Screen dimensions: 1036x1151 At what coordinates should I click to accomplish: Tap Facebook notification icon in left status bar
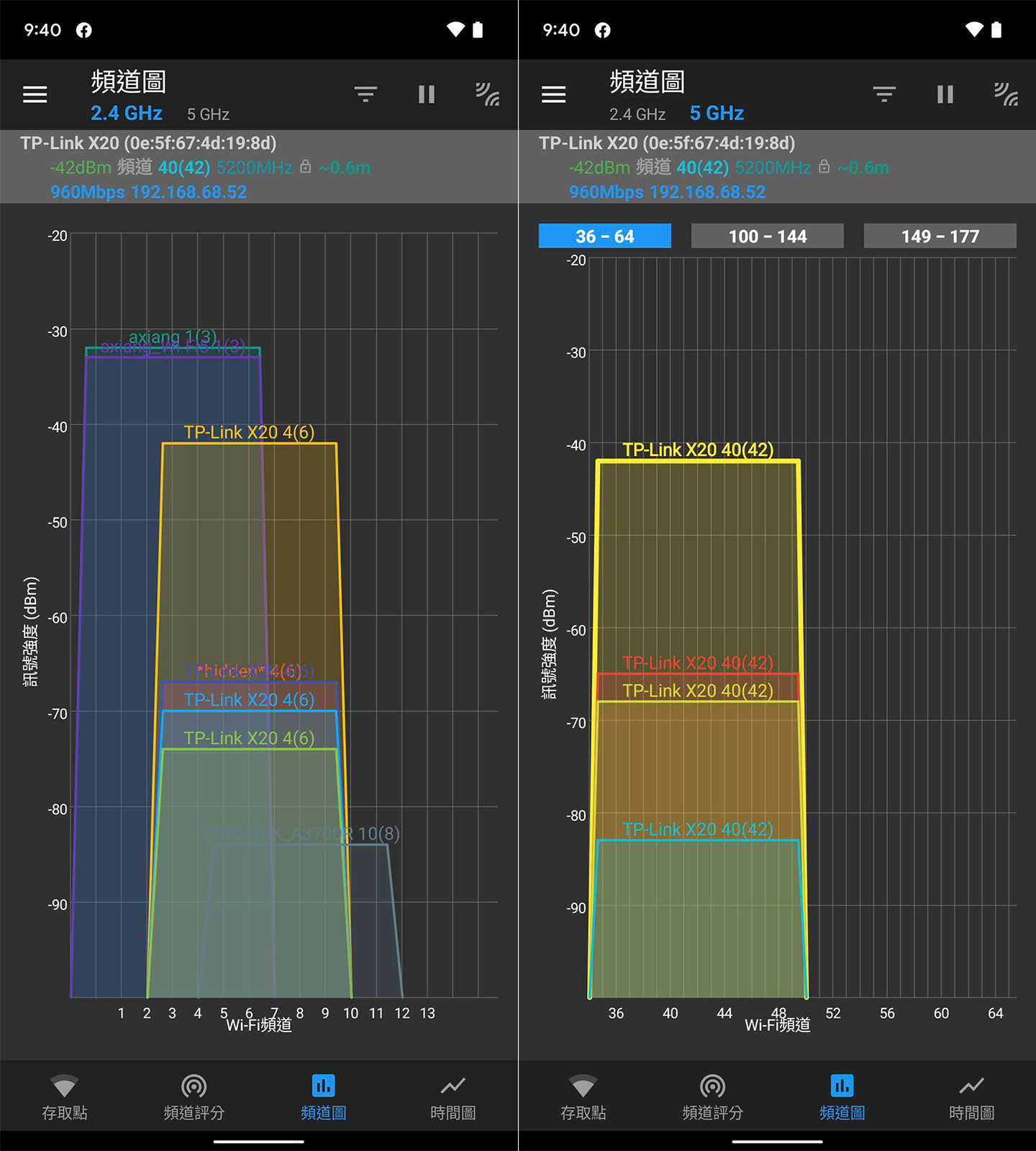coord(84,30)
